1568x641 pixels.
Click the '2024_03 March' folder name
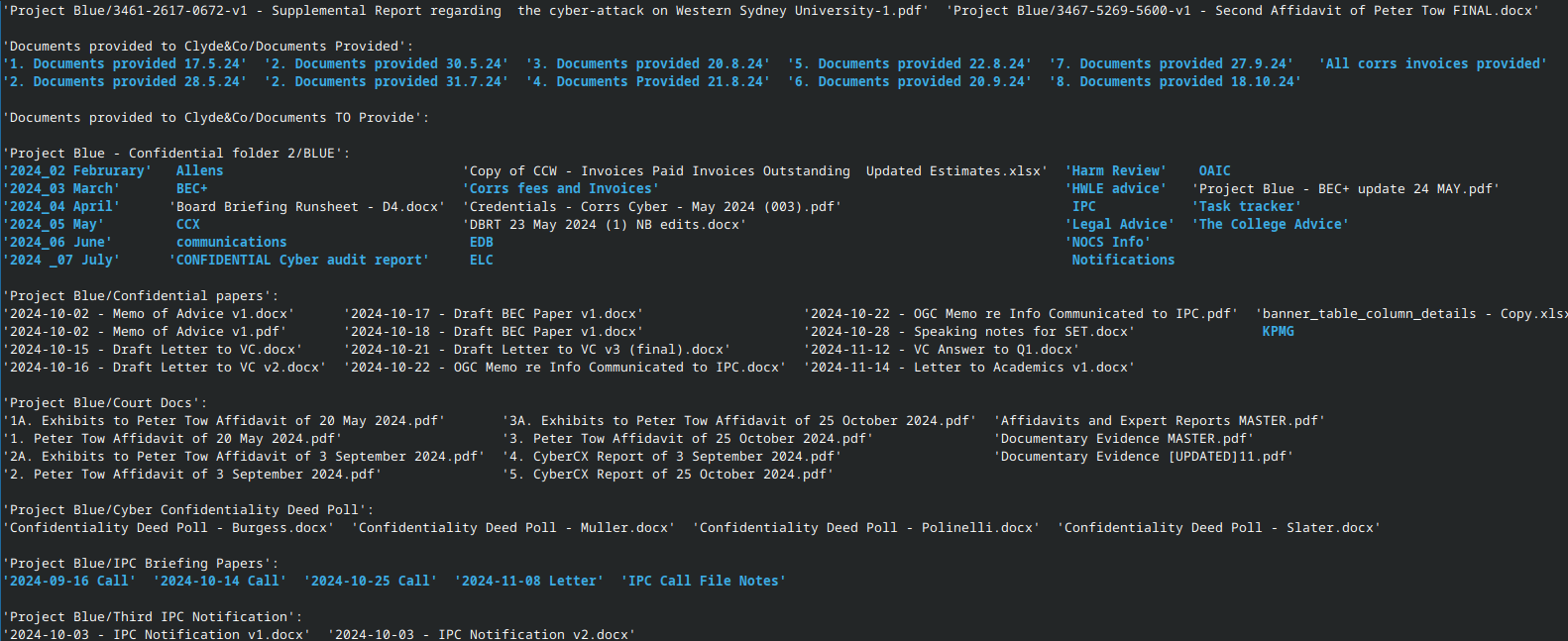point(61,188)
